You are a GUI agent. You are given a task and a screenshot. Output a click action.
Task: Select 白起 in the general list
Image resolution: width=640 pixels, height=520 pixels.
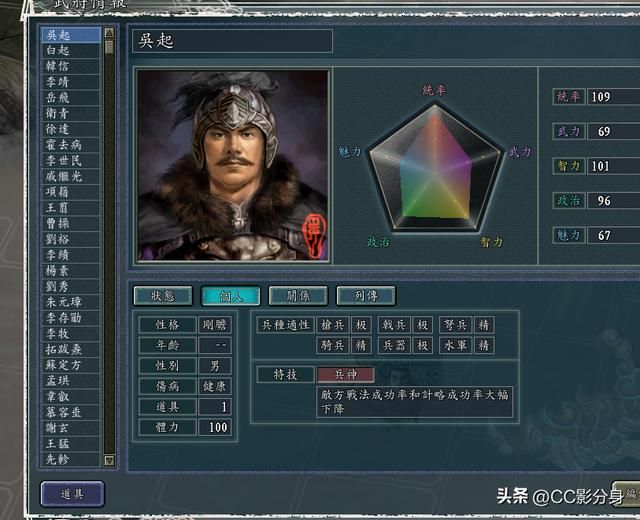tap(71, 51)
